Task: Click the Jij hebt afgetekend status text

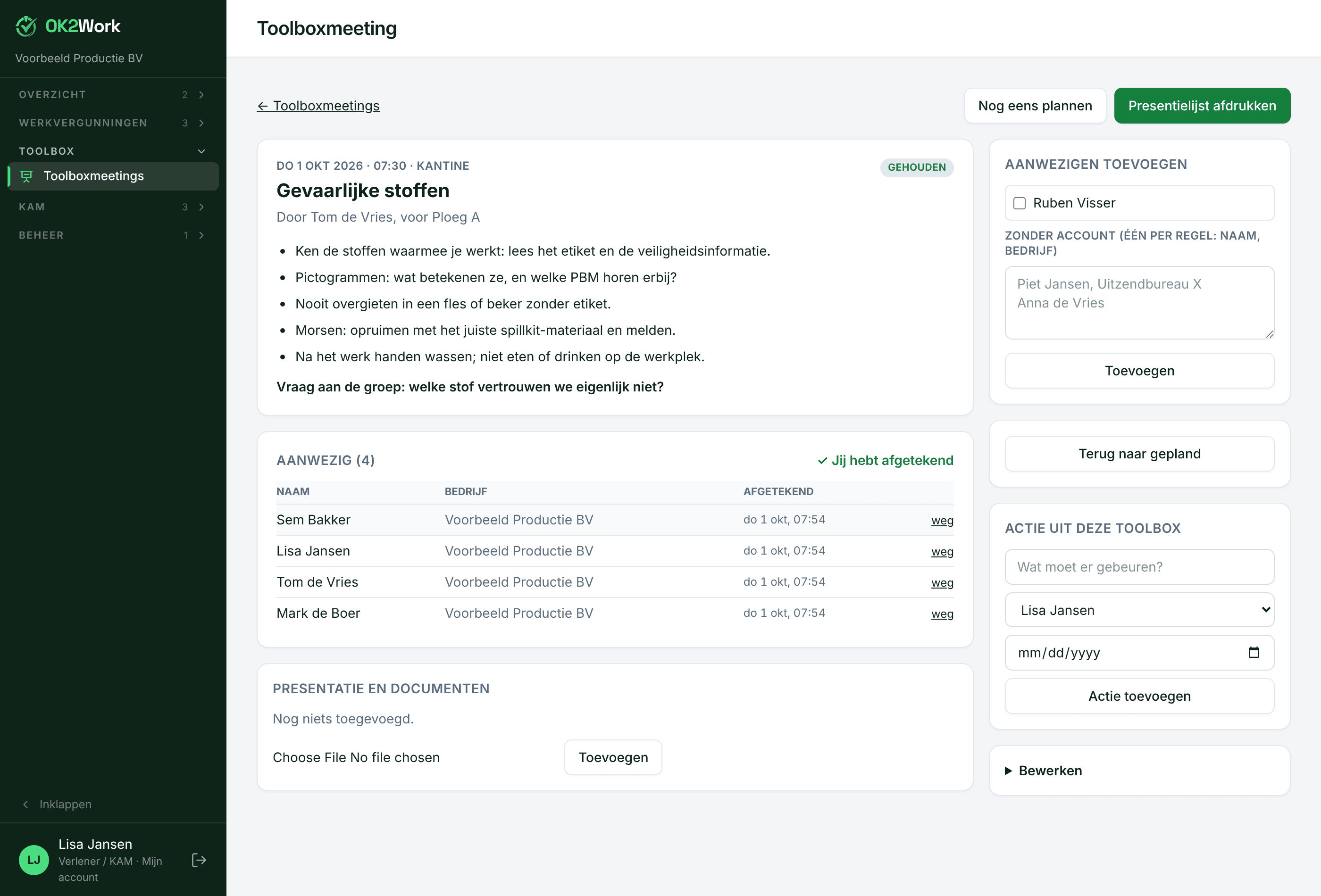Action: coord(886,461)
